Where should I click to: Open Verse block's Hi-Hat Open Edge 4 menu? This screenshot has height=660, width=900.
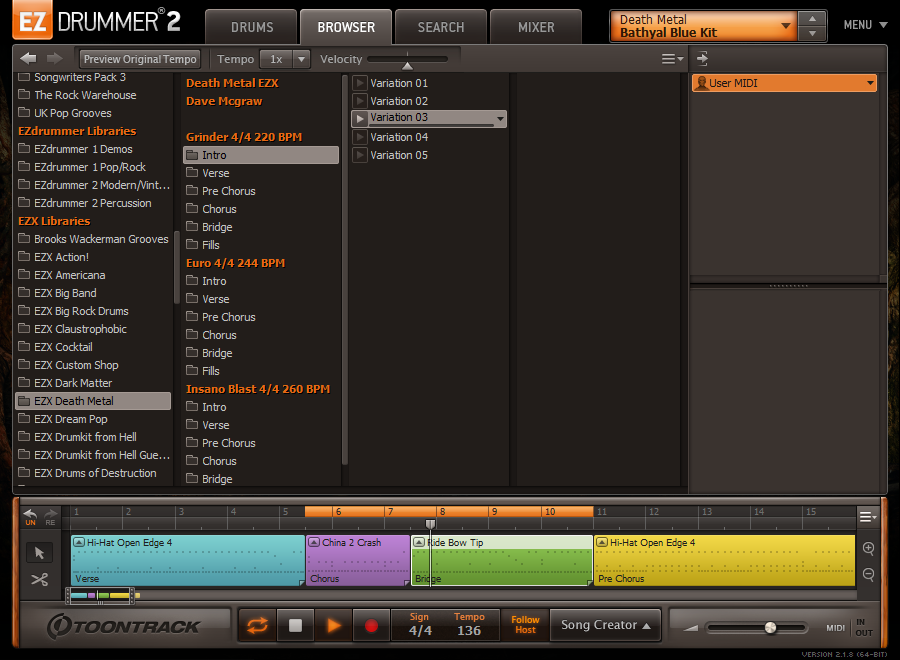coord(79,542)
